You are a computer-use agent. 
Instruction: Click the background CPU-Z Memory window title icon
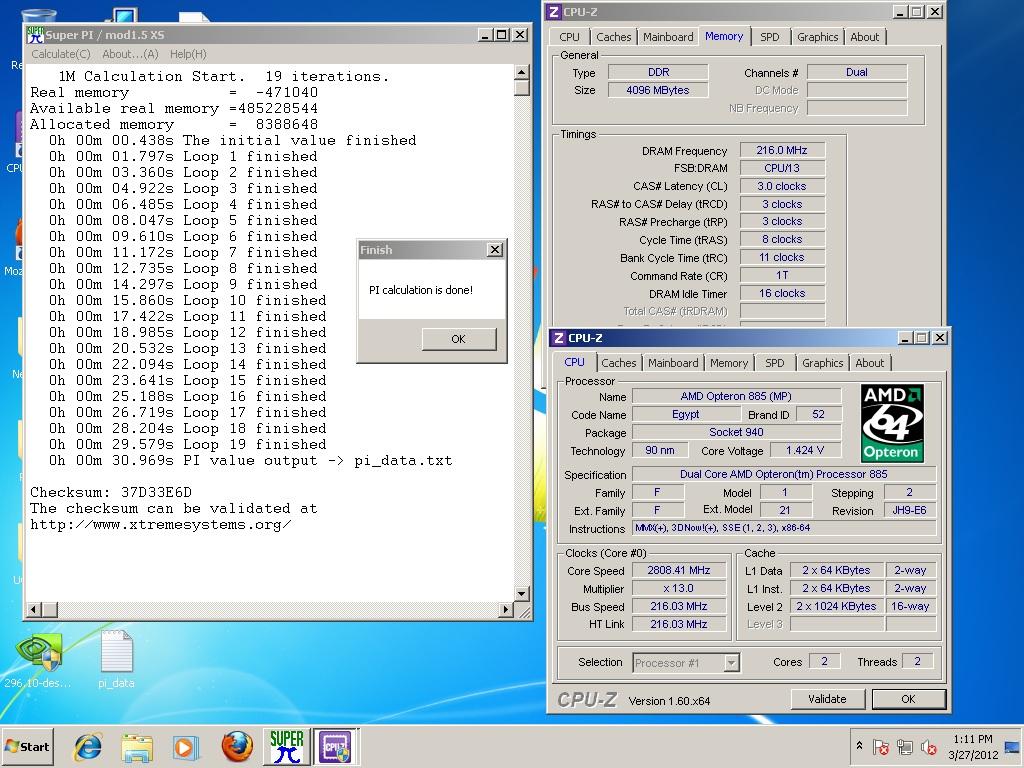pyautogui.click(x=554, y=12)
